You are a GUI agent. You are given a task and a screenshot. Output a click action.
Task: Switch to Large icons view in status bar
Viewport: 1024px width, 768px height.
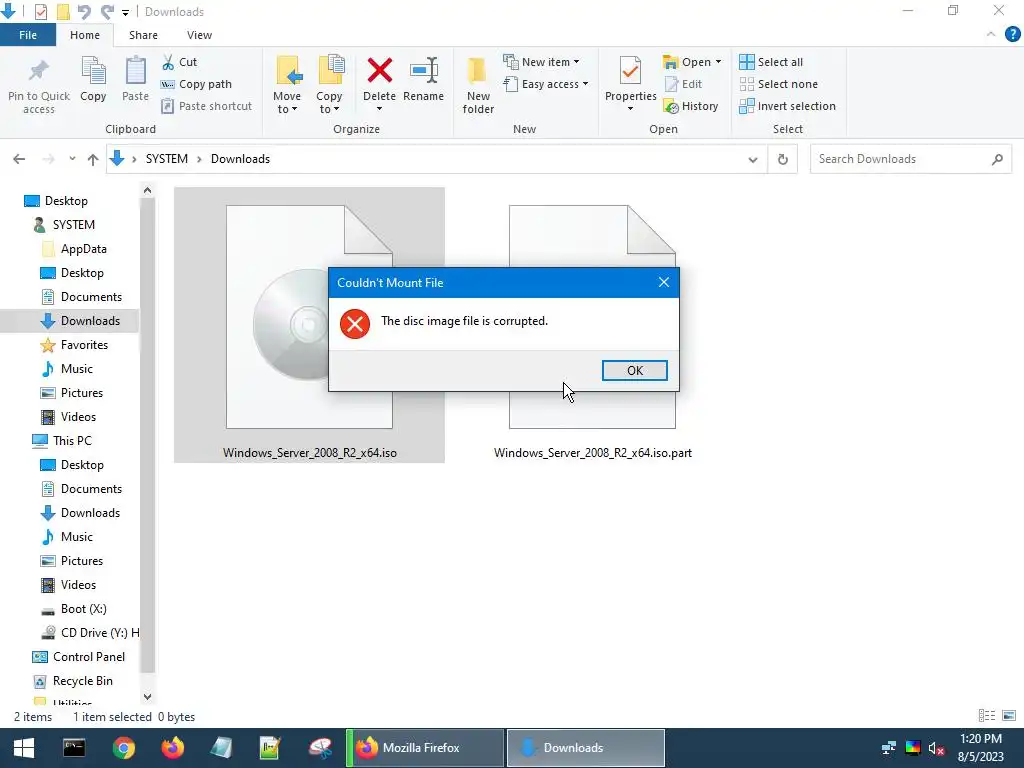[1009, 716]
